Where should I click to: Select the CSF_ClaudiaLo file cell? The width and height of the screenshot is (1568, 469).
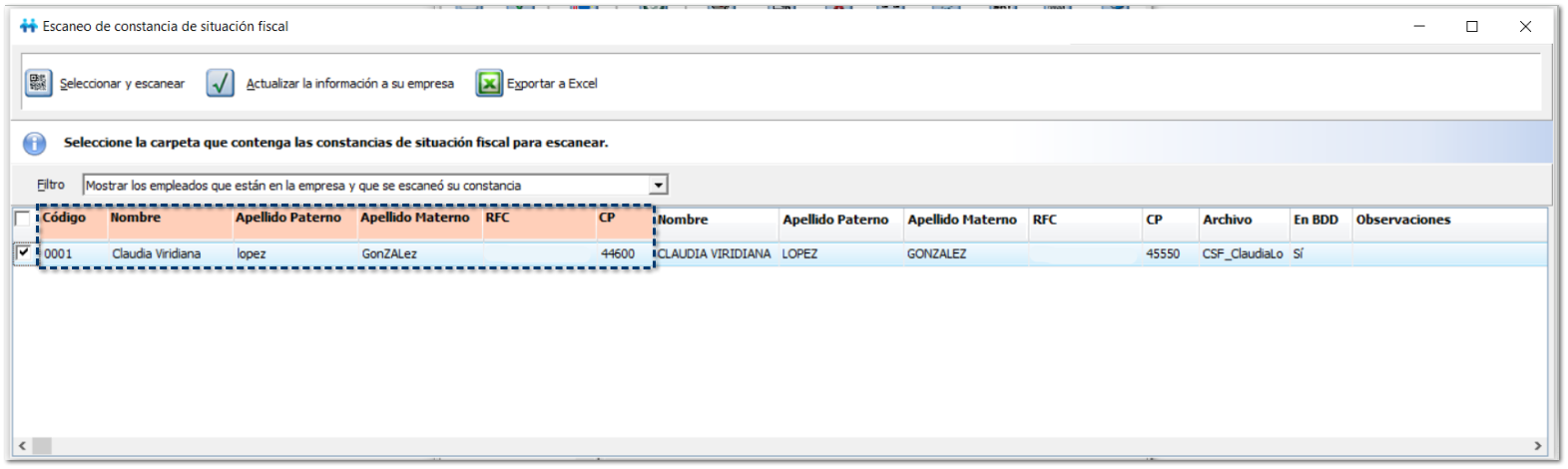[1242, 254]
